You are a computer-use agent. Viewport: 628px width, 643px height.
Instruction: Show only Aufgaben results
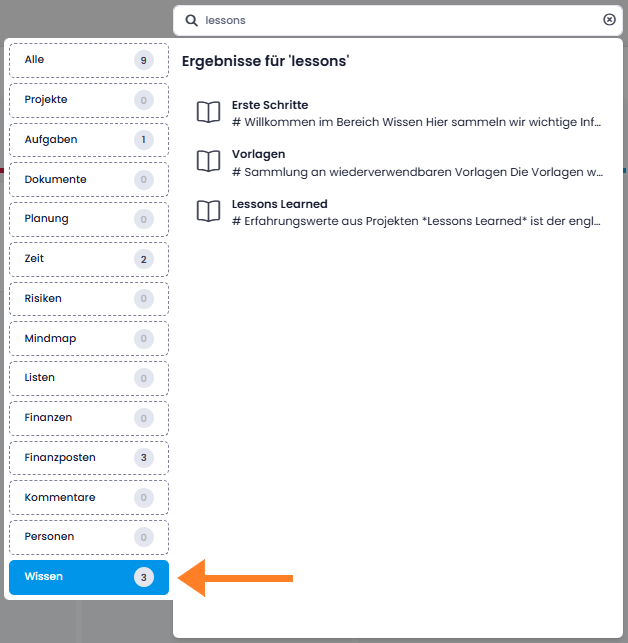click(x=89, y=140)
